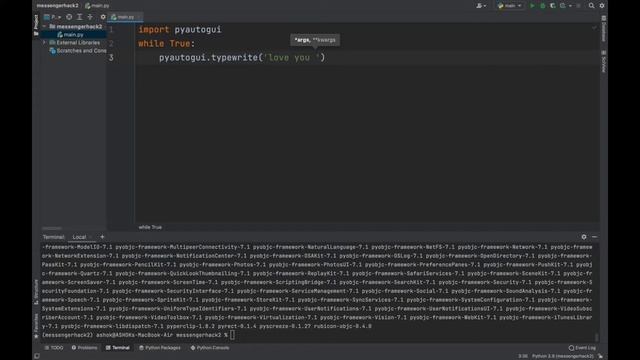The width and height of the screenshot is (640, 360).
Task: Run with coverage icon in top toolbar
Action: (553, 6)
